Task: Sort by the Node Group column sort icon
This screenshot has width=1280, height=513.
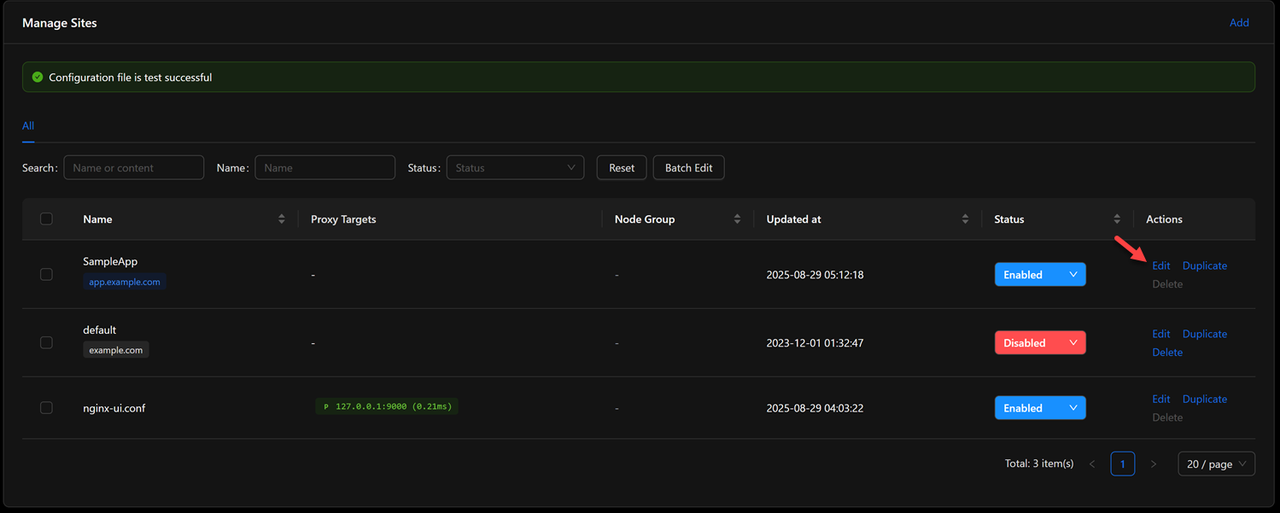Action: (737, 219)
